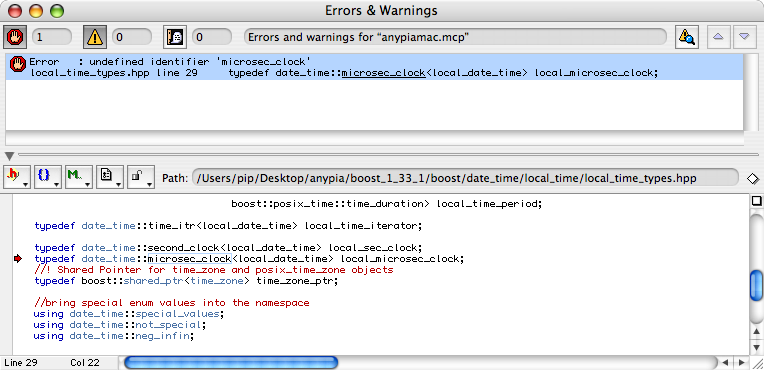
Task: Minimize the Errors & Warnings window
Action: click(x=36, y=10)
